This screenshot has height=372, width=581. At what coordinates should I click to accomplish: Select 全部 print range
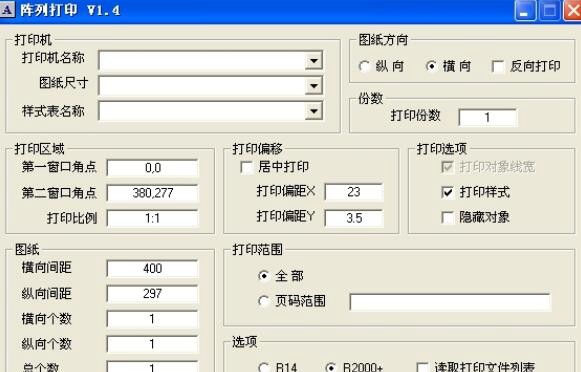click(263, 276)
